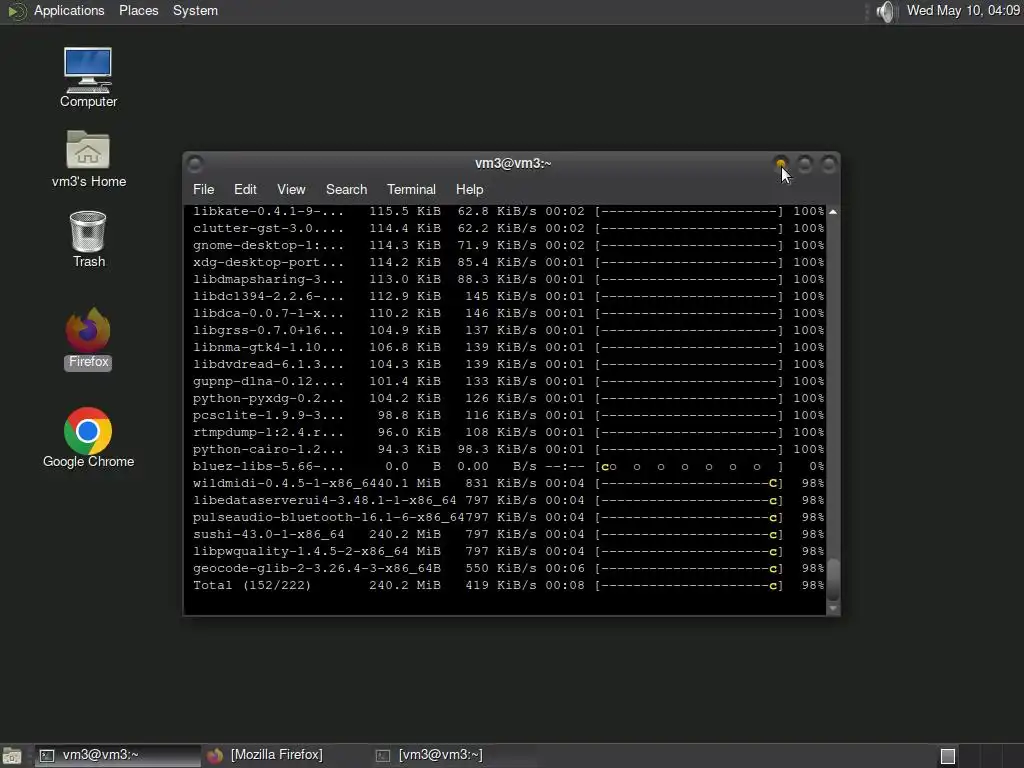Click the text 'libgrss-0.7.0+16...'
Viewport: 1024px width, 768px height.
coord(268,330)
